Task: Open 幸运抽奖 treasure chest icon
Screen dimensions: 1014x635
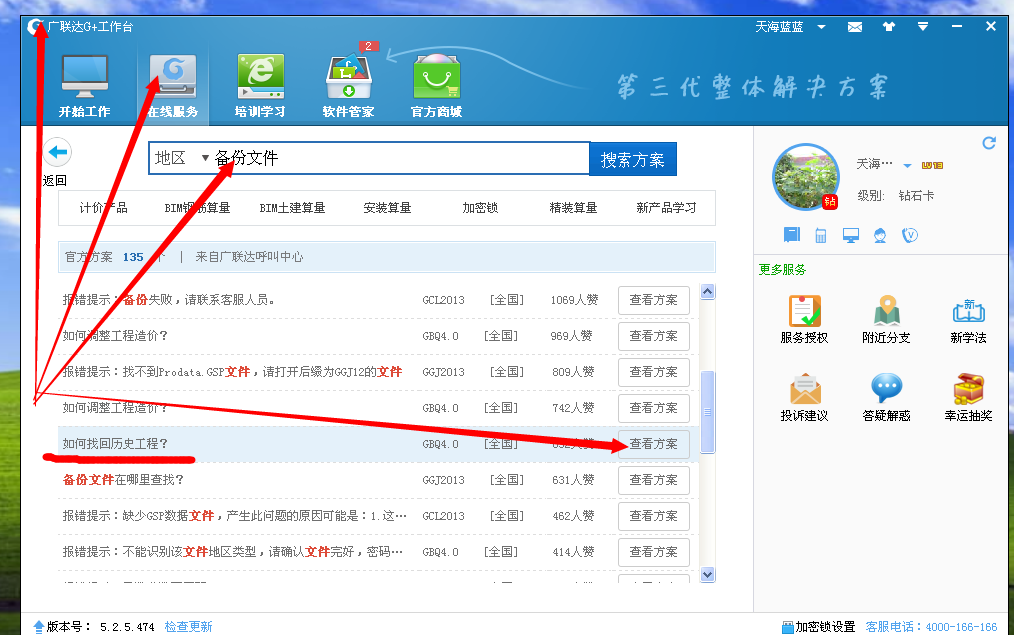Action: pos(968,389)
